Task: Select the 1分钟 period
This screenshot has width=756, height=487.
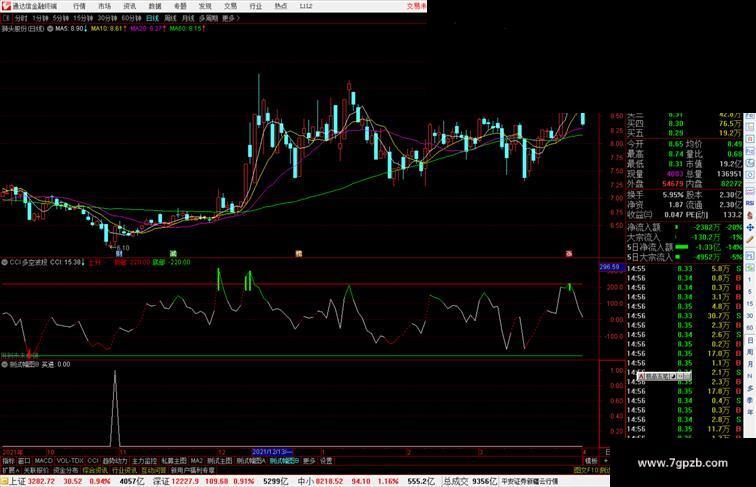Action: [40, 18]
